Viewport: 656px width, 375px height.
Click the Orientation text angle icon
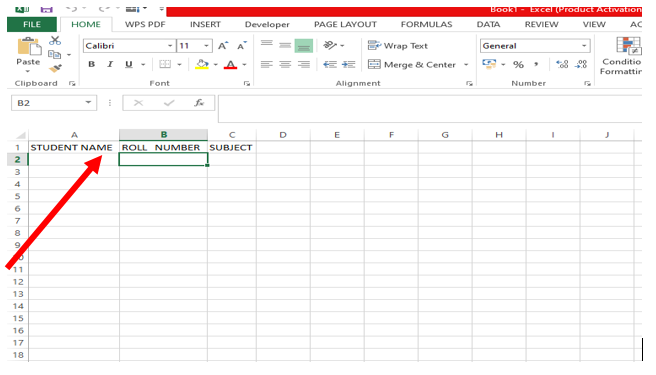point(330,45)
